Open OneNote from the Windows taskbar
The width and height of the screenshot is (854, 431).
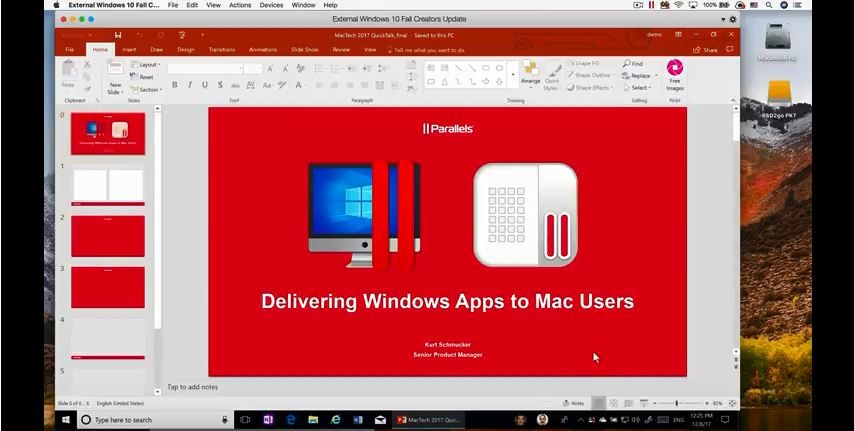pos(268,420)
